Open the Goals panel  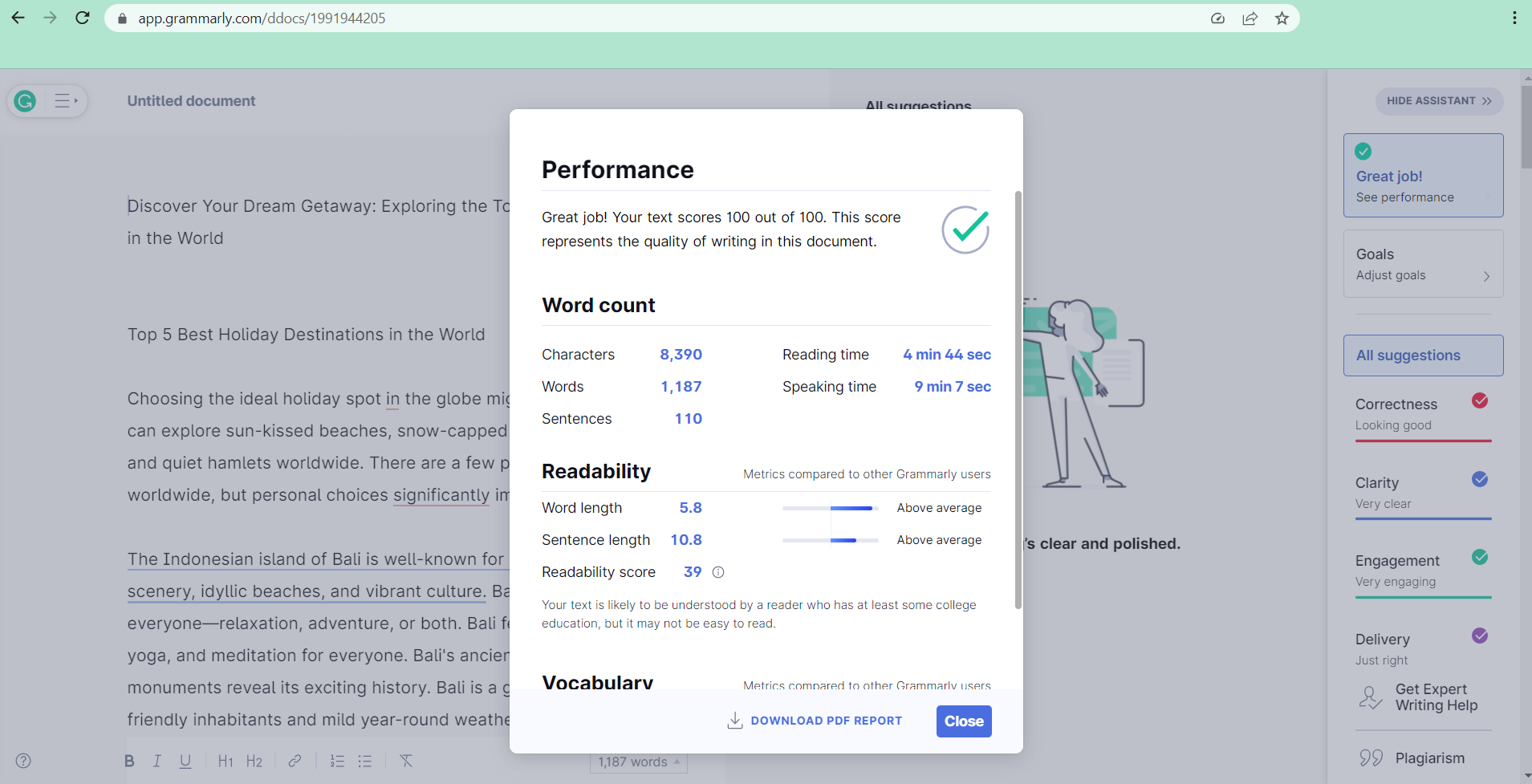coord(1424,264)
